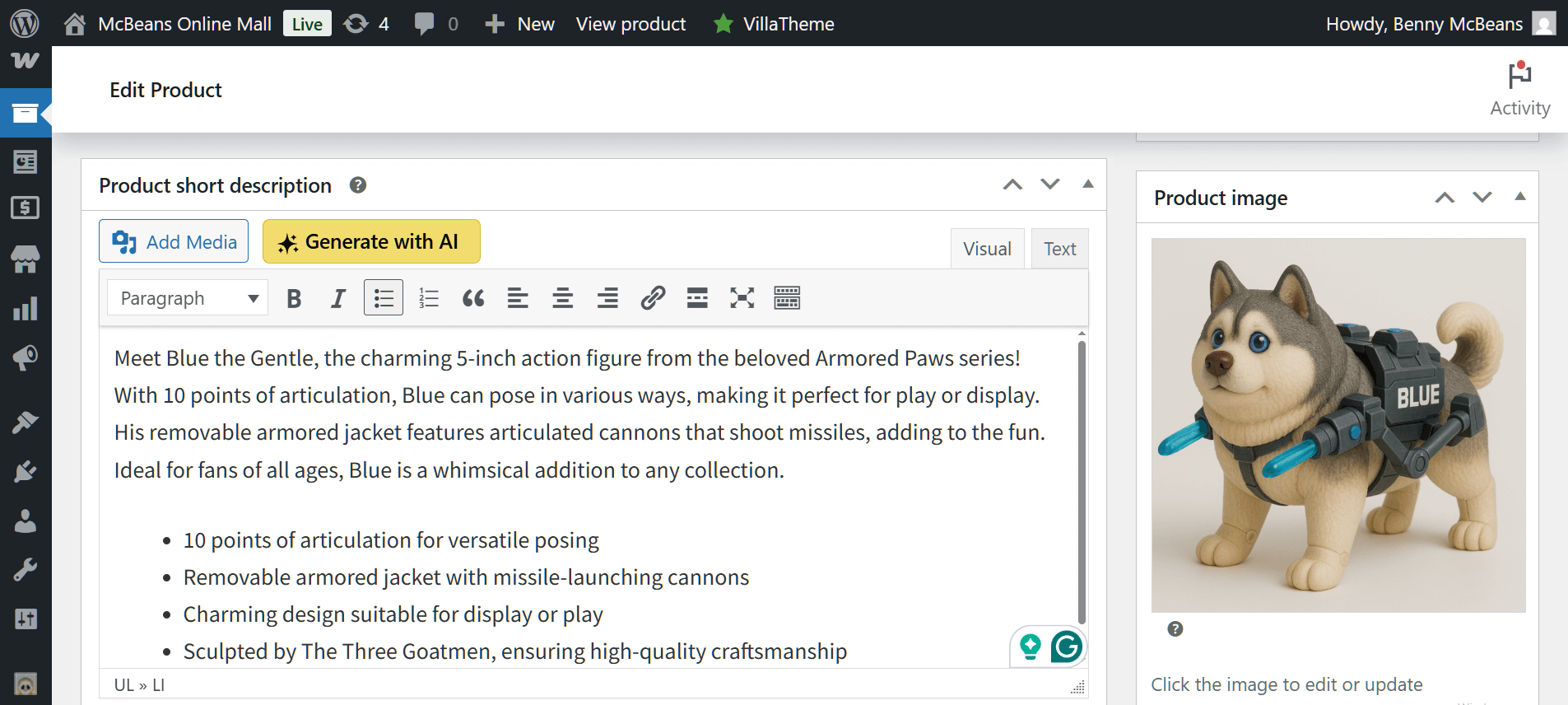The width and height of the screenshot is (1568, 705).
Task: Apply italic formatting
Action: point(338,298)
